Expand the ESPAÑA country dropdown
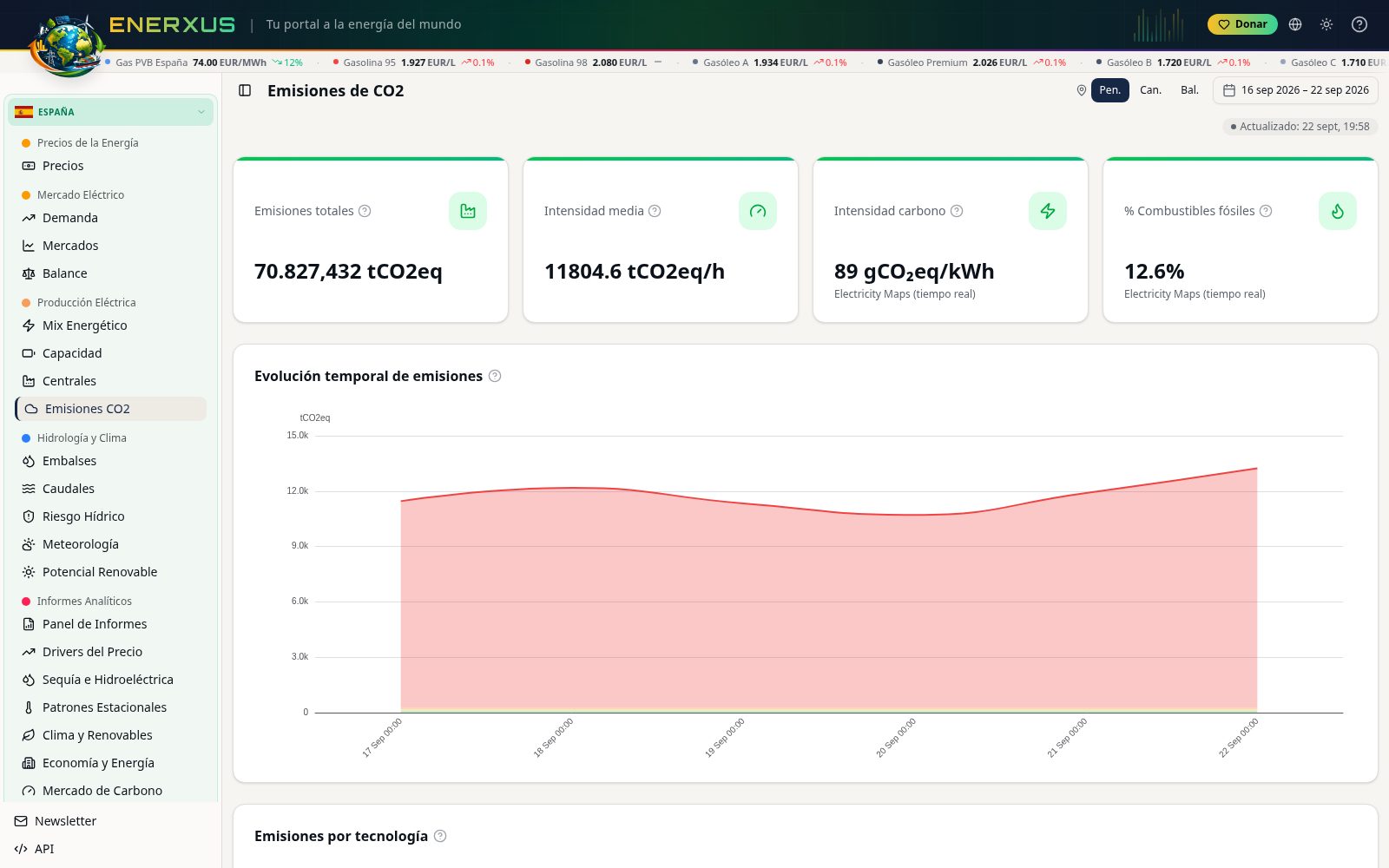The image size is (1389, 868). [110, 112]
